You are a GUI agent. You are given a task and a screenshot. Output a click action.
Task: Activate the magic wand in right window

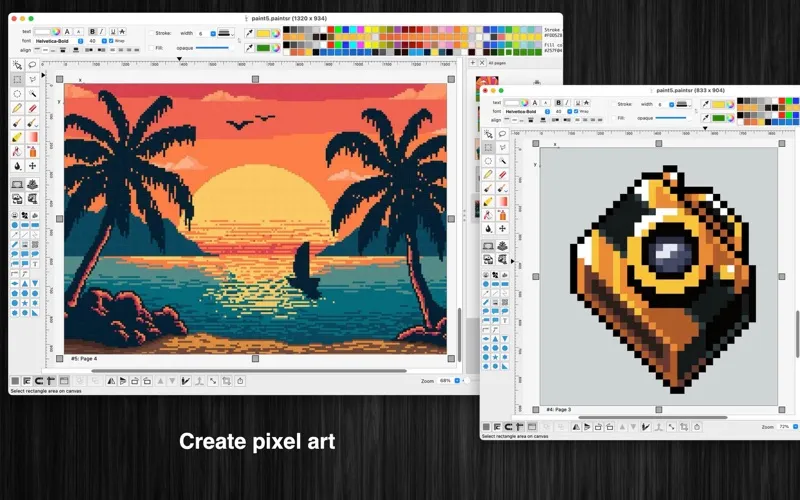pyautogui.click(x=503, y=161)
